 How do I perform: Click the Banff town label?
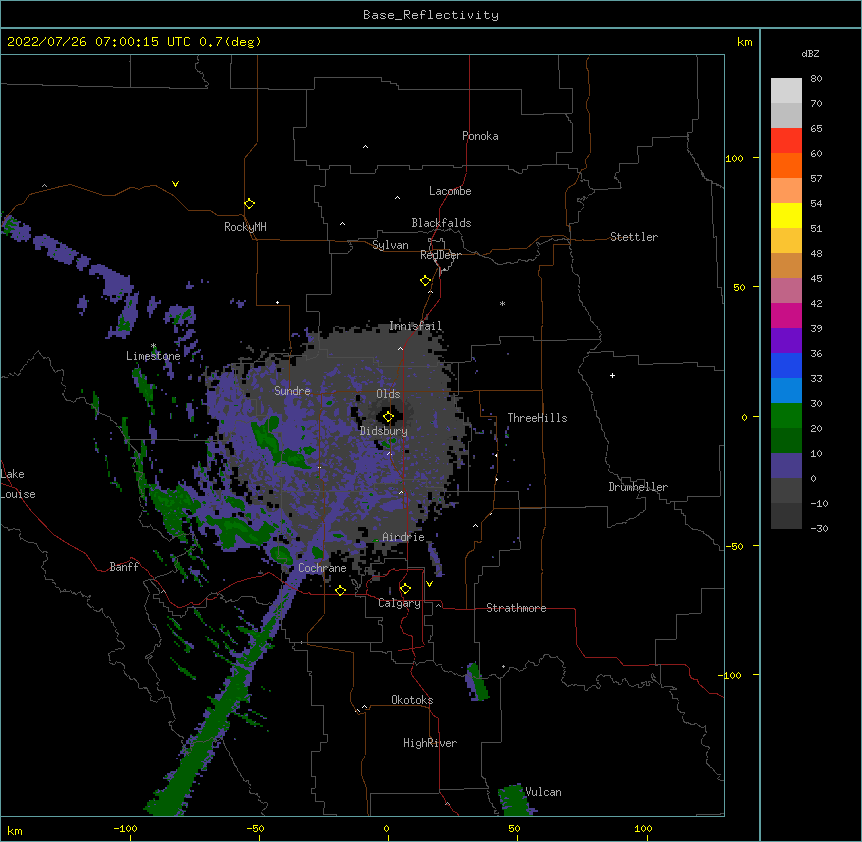[x=124, y=567]
